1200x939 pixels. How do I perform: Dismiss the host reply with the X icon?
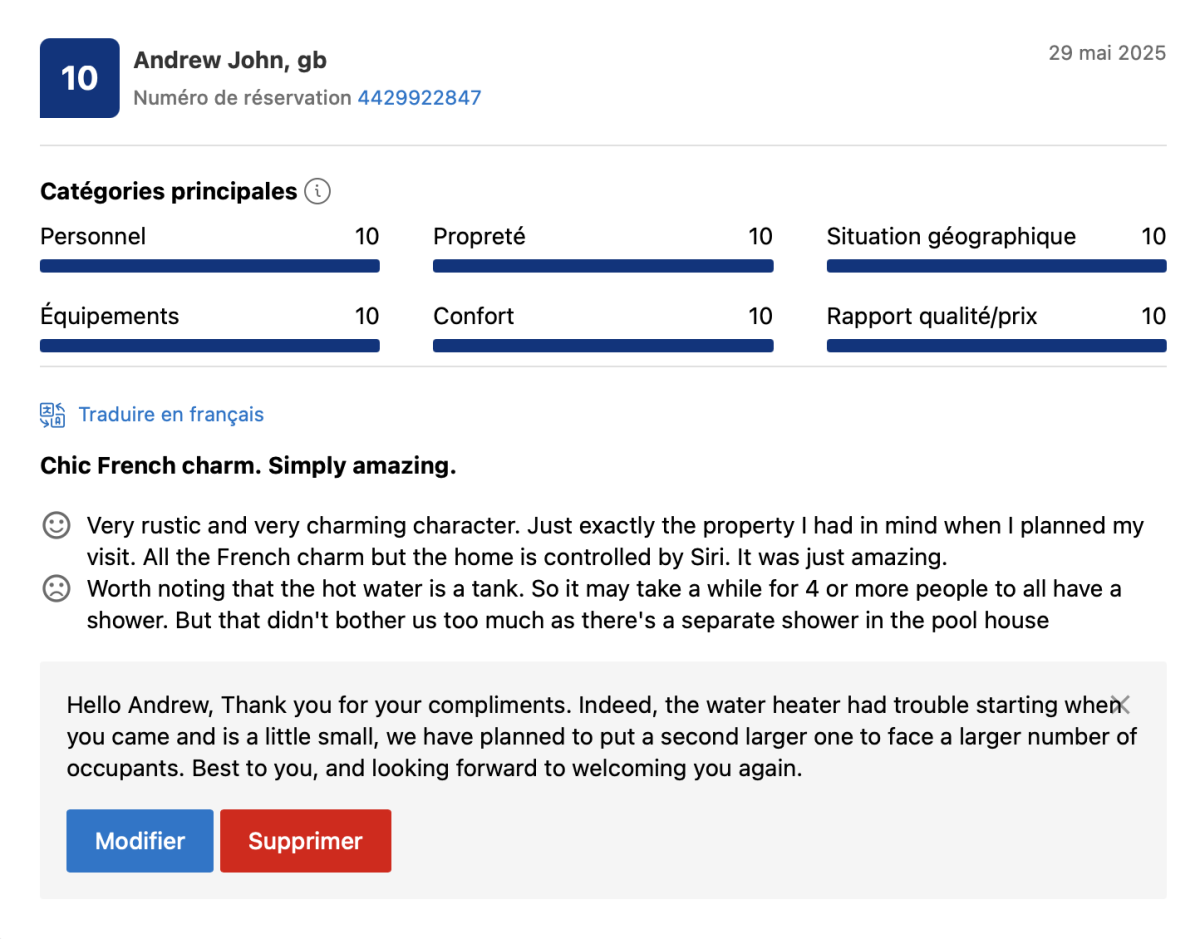pyautogui.click(x=1121, y=704)
